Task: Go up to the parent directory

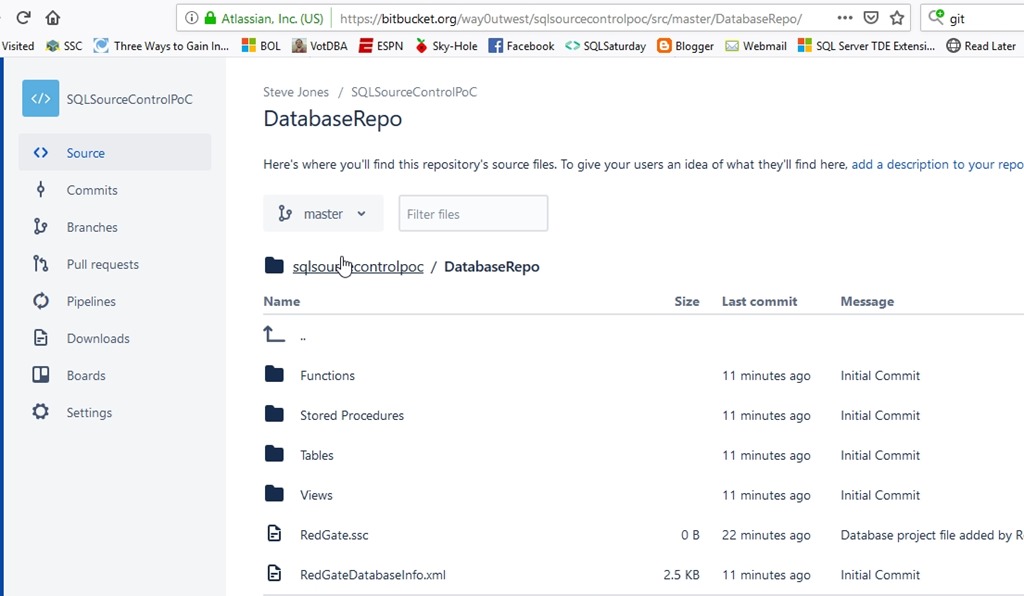Action: pos(302,336)
